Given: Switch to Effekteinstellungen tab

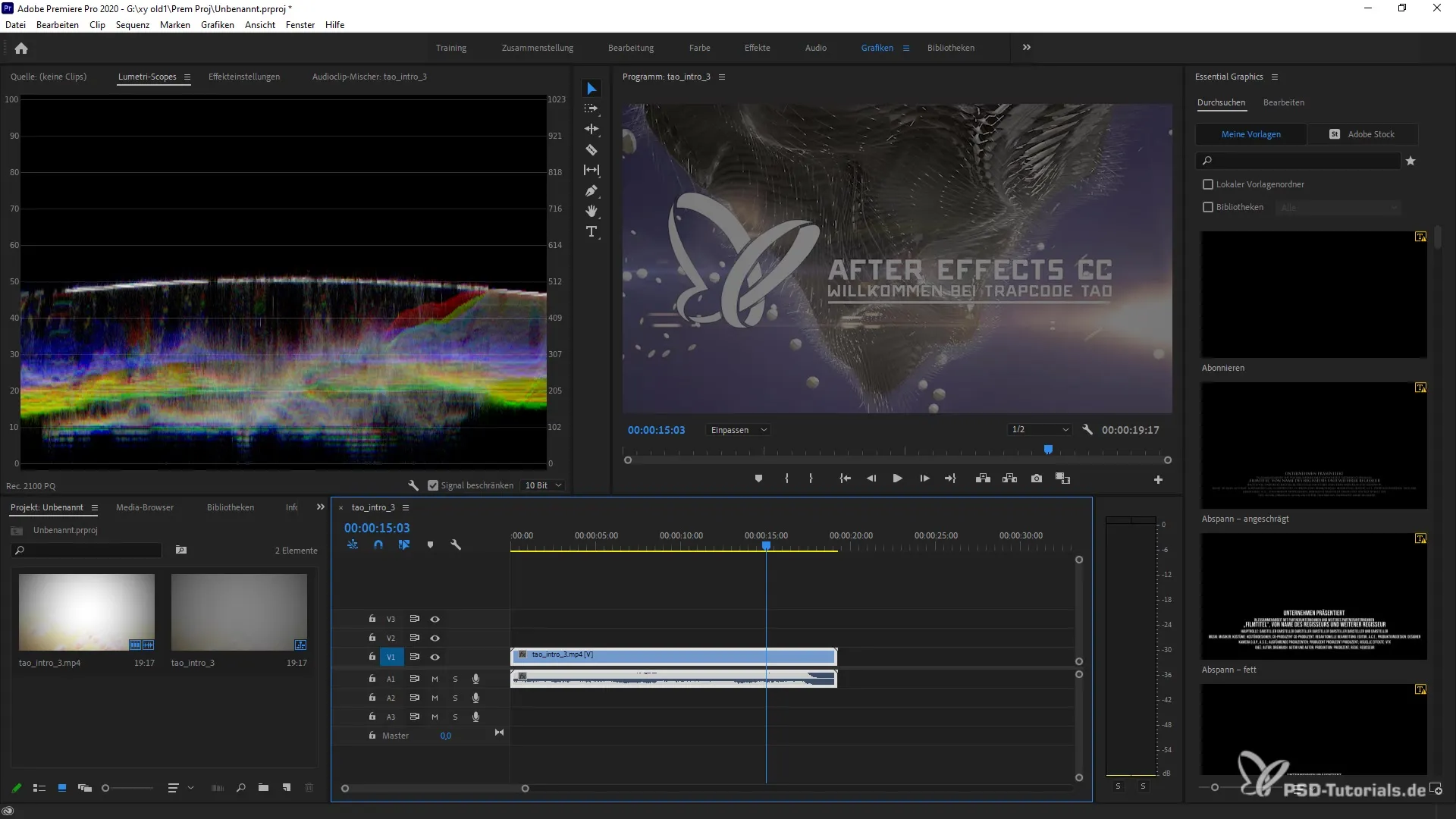Looking at the screenshot, I should (x=244, y=77).
